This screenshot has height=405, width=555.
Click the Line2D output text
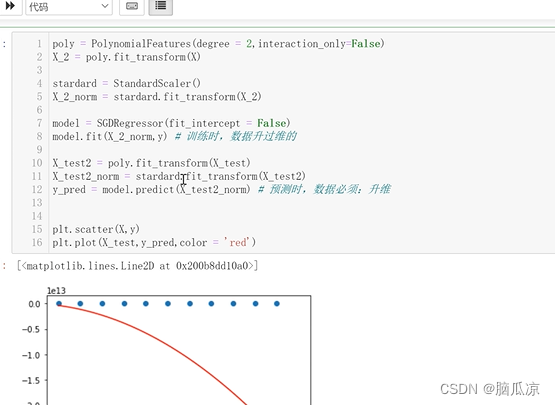[x=137, y=266]
